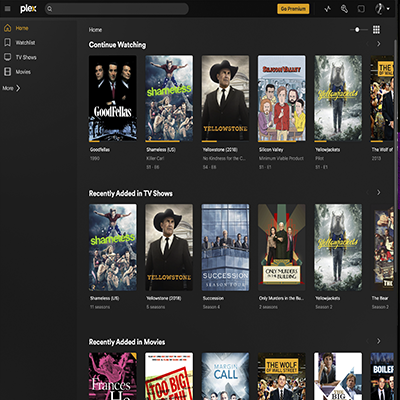Screen dimensions: 400x400
Task: Open Succession Season Four poster
Action: 225,247
